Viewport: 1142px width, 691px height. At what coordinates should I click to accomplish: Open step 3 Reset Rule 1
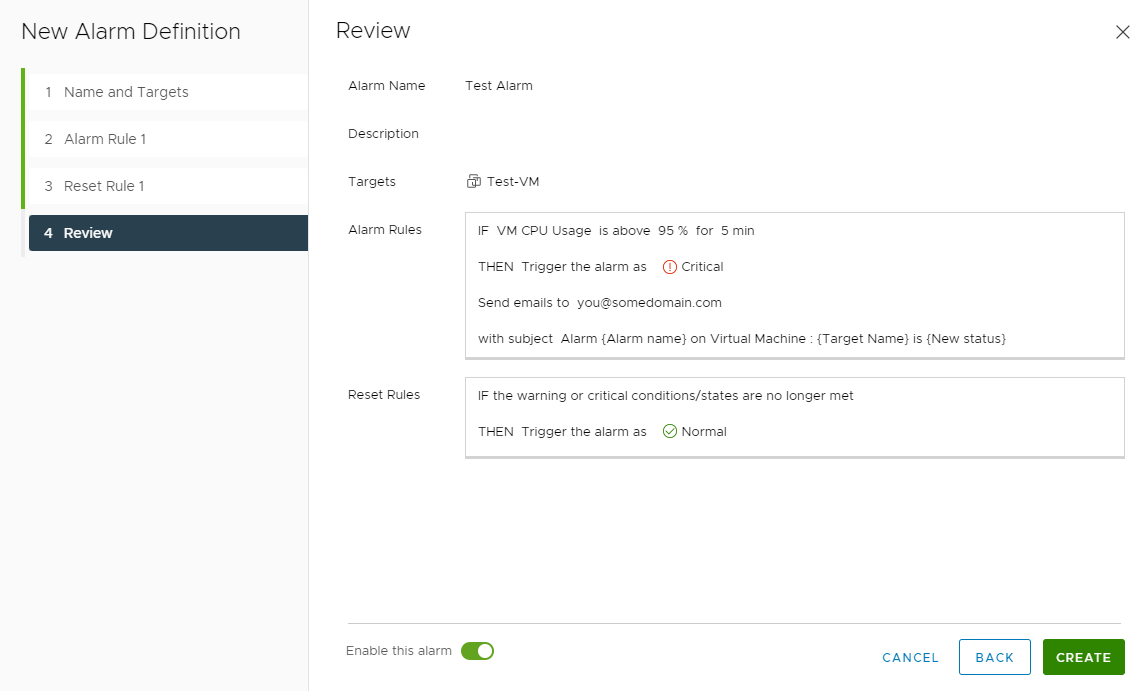pyautogui.click(x=167, y=186)
